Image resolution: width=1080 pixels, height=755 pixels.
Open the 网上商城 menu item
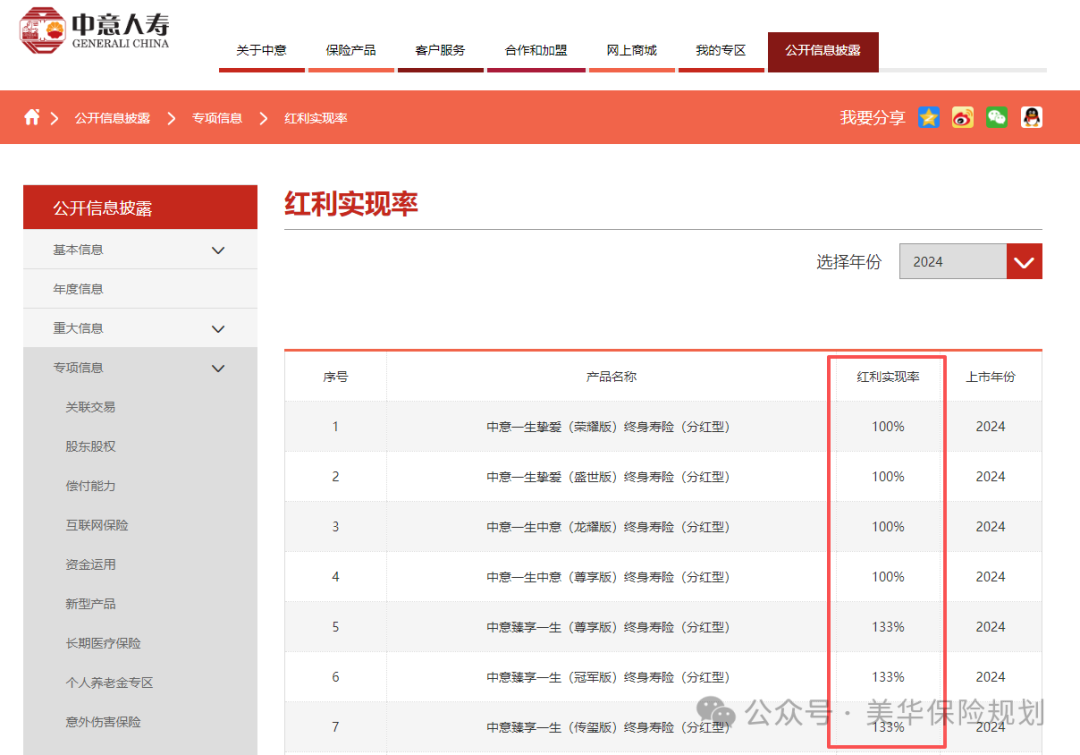(x=631, y=46)
